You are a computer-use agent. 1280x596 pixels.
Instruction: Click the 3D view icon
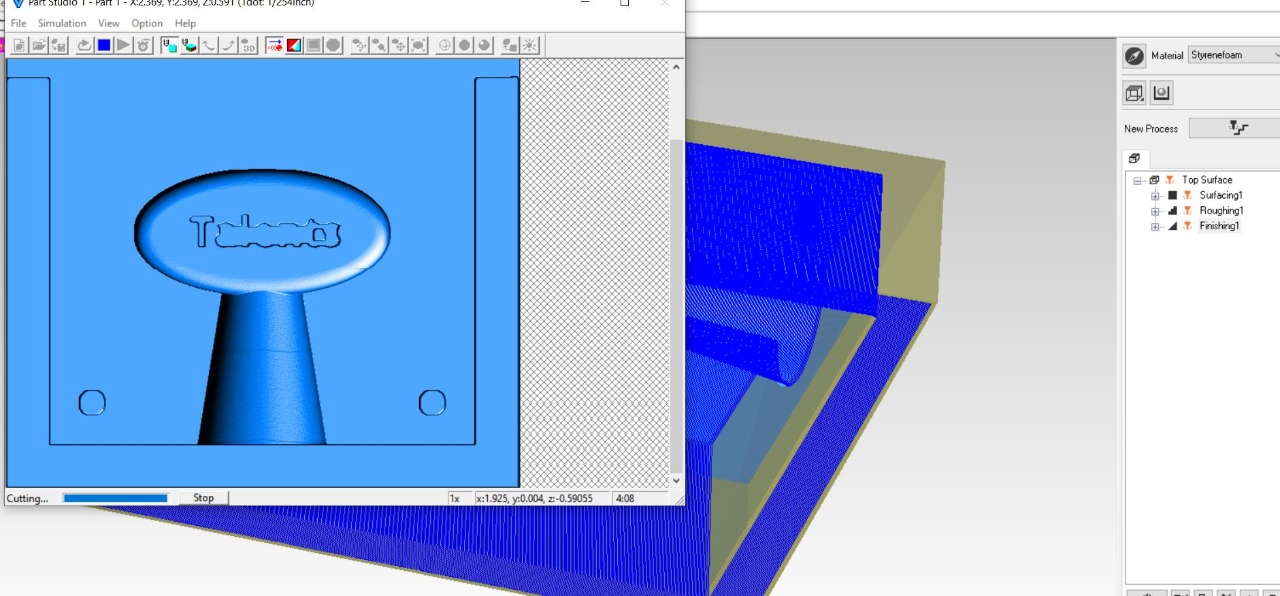coord(248,45)
